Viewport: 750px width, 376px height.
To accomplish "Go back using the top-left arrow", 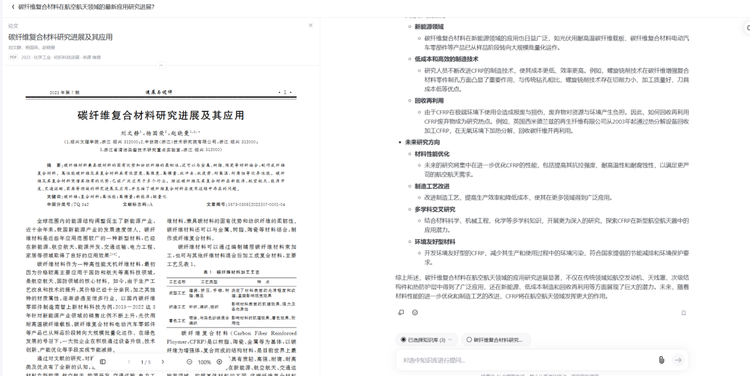I will coord(13,7).
